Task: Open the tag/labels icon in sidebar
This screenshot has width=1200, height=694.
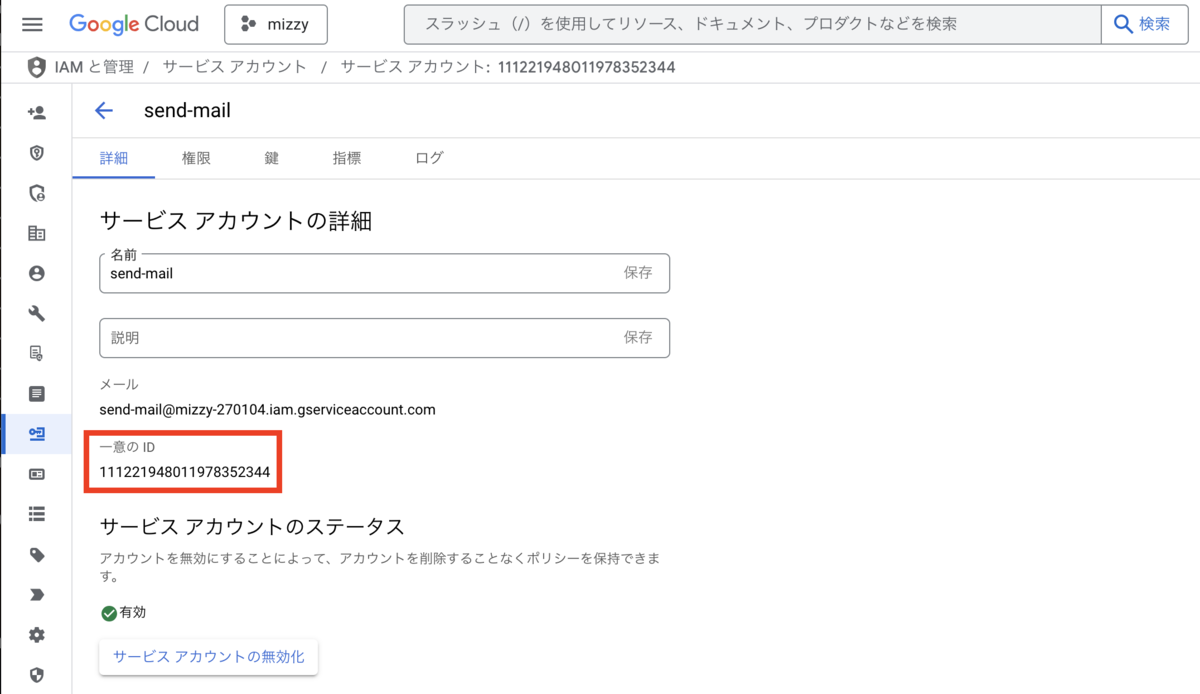Action: coord(36,554)
